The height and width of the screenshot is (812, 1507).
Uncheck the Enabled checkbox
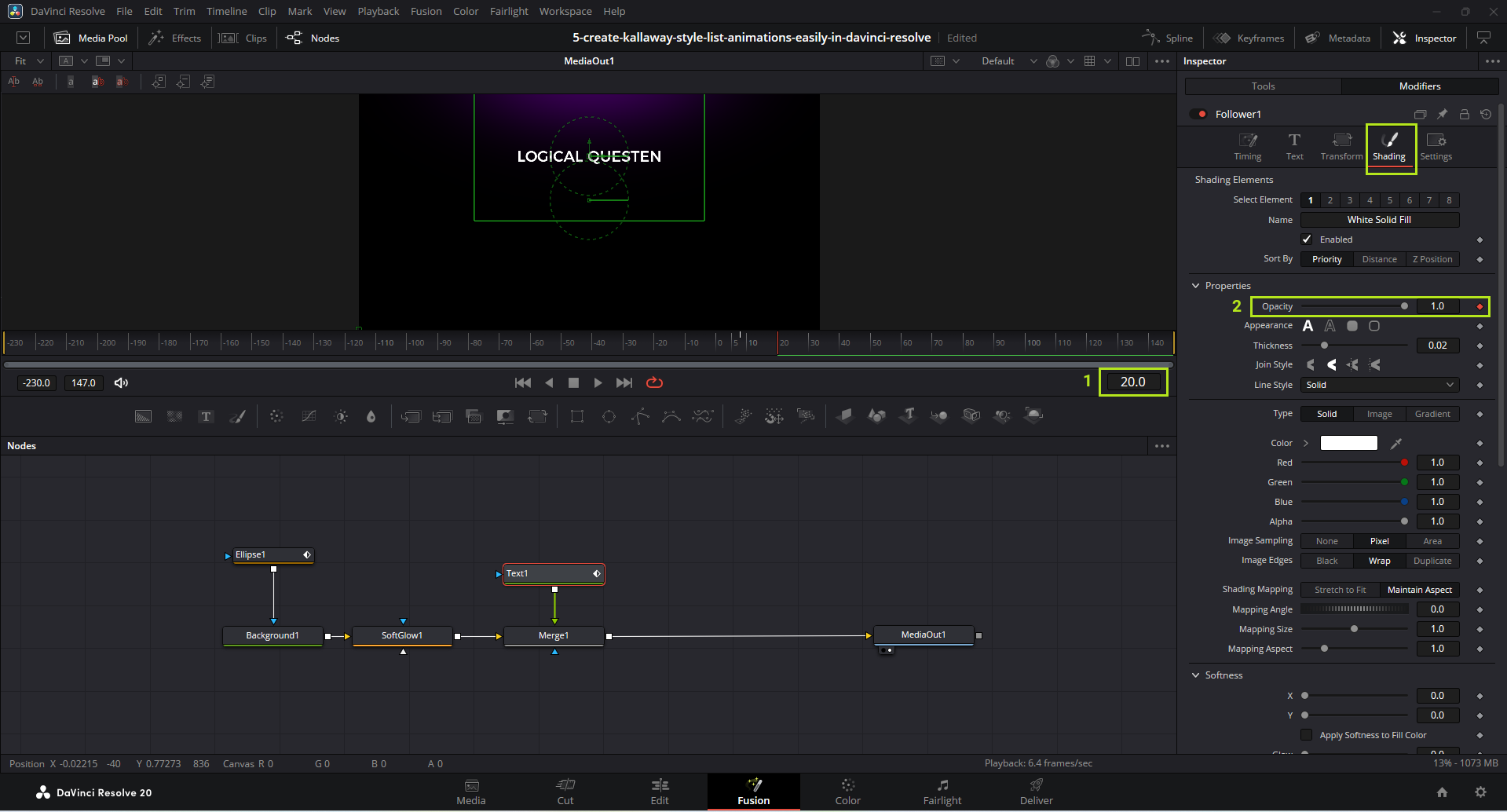point(1307,240)
